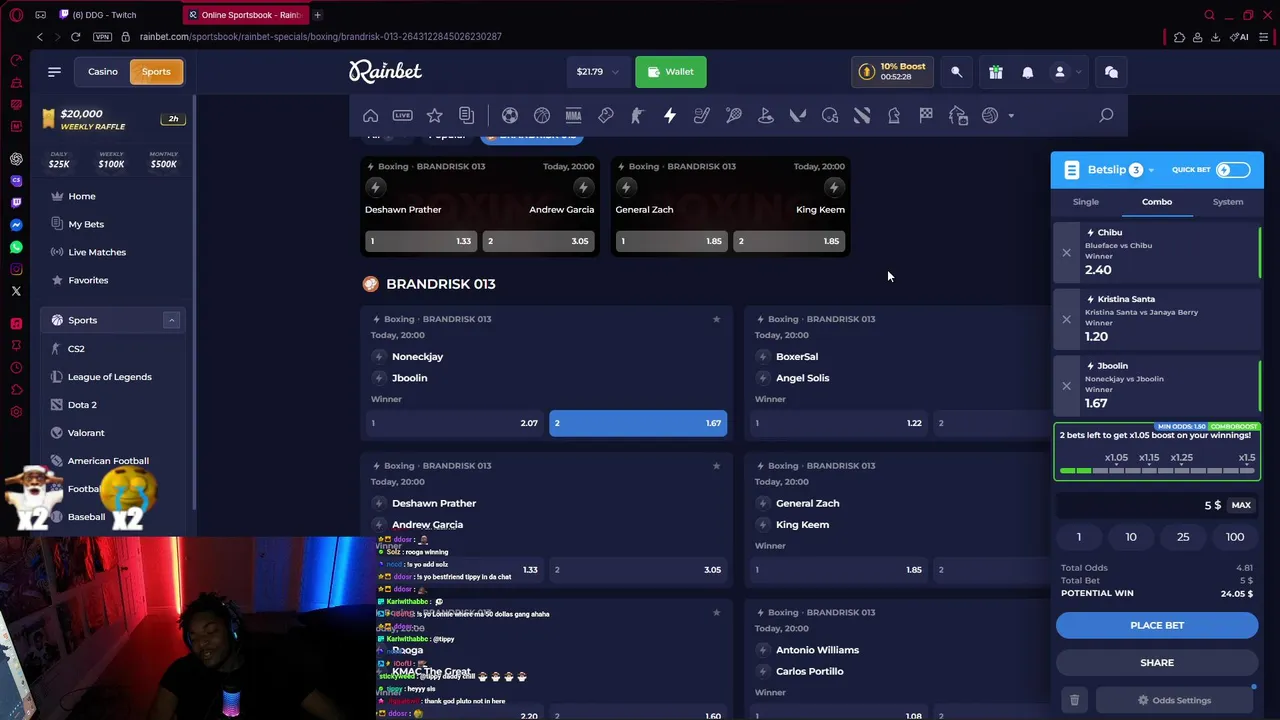Switch to the Casino tab
1280x720 pixels.
[x=103, y=72]
